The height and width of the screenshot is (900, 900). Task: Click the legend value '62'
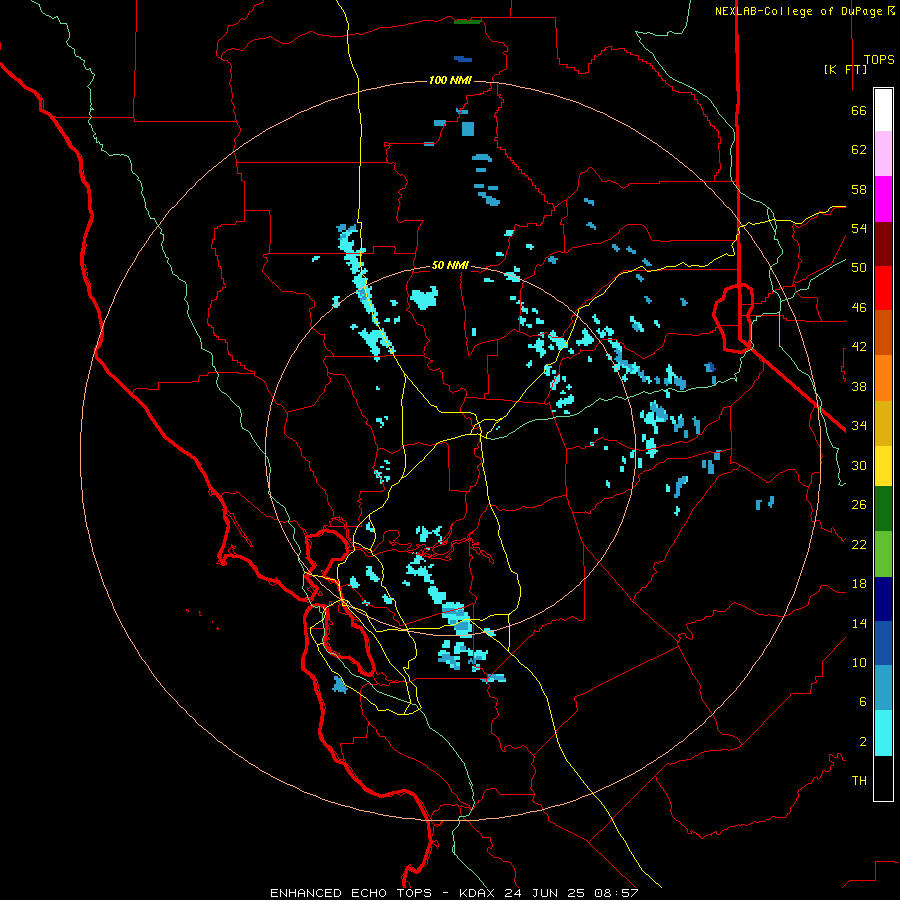(859, 150)
